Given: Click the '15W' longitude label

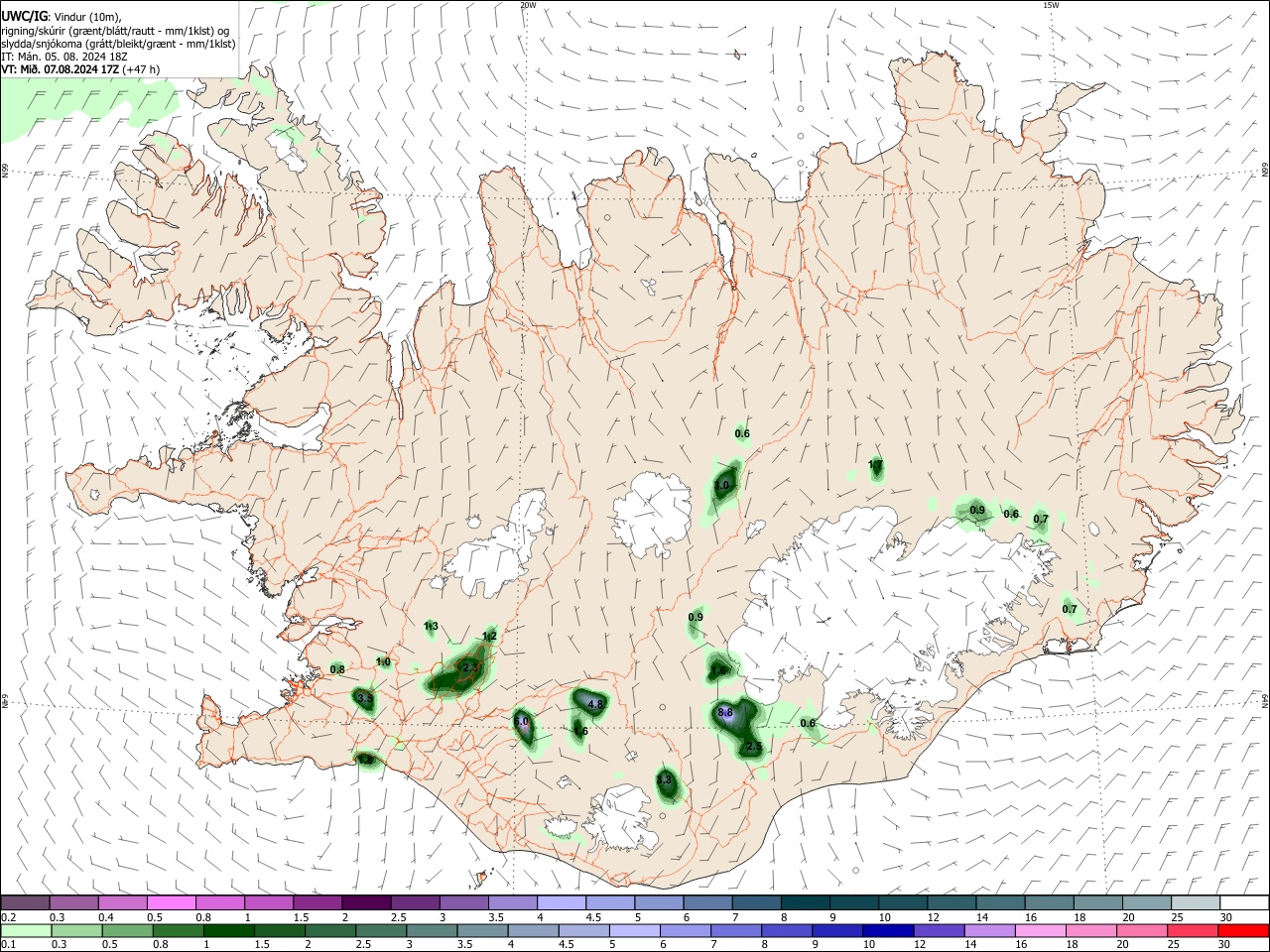Looking at the screenshot, I should click(x=1051, y=5).
